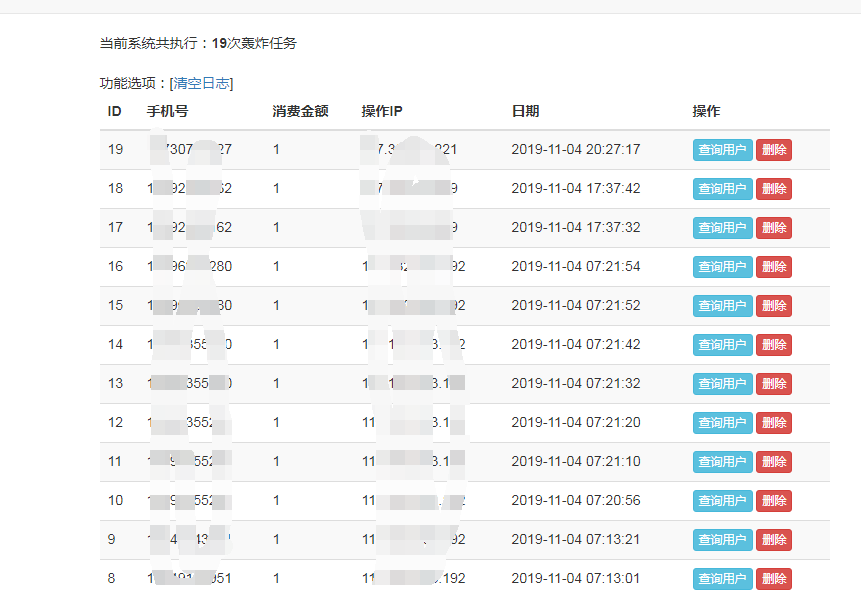
Task: Query user for row dated 07:21:20
Action: [x=722, y=423]
